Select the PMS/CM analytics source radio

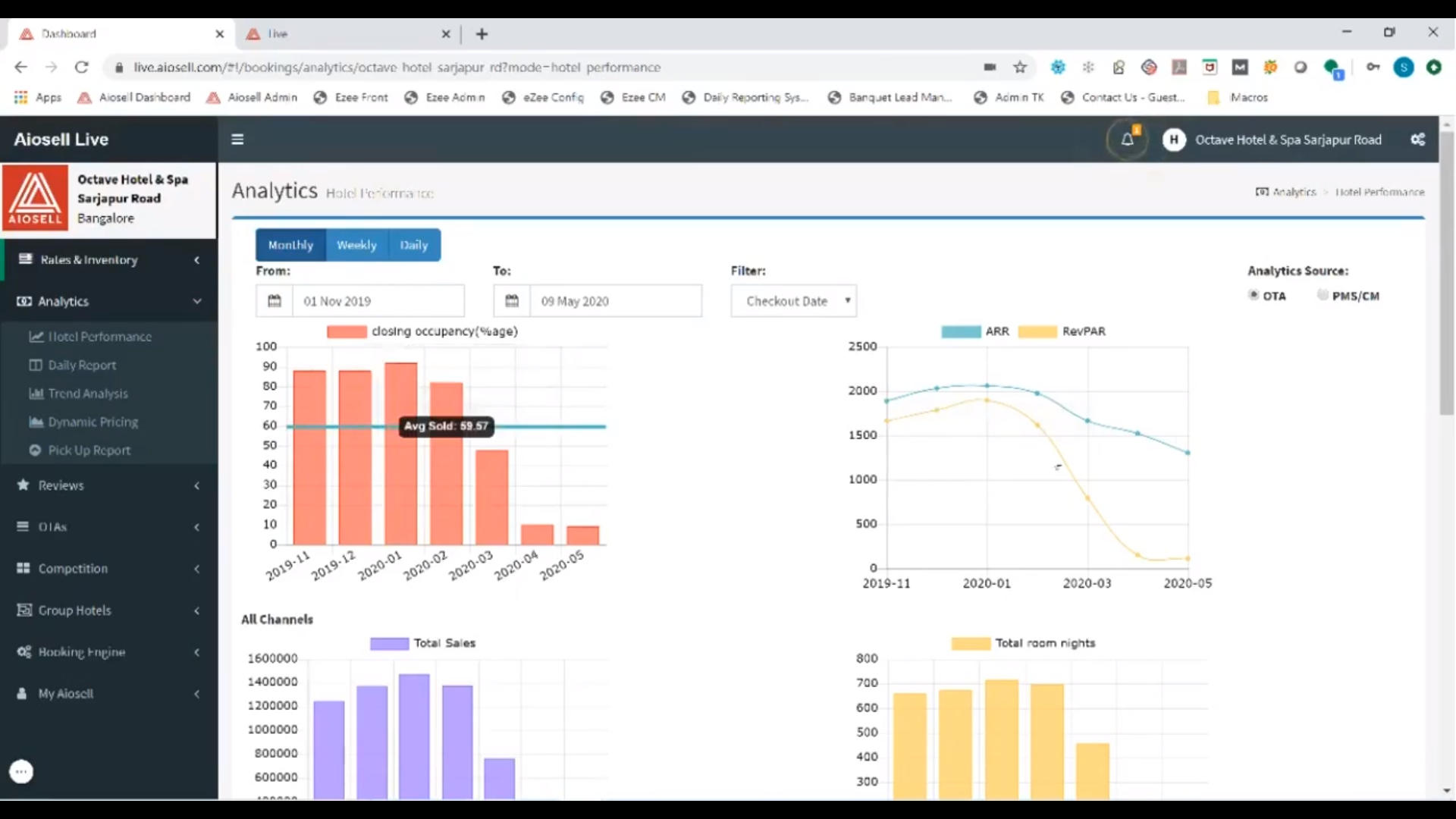pos(1323,295)
